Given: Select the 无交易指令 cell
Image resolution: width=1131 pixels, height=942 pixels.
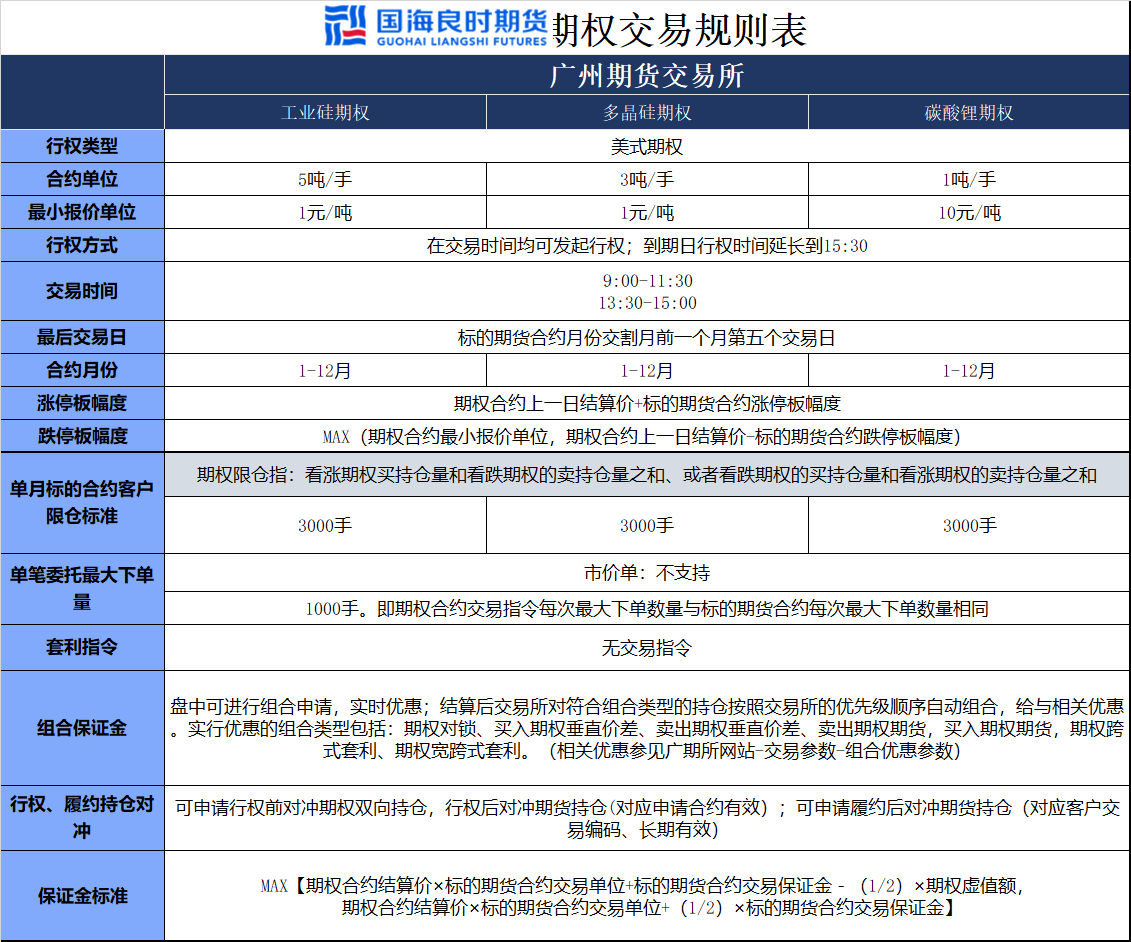Looking at the screenshot, I should pos(647,648).
